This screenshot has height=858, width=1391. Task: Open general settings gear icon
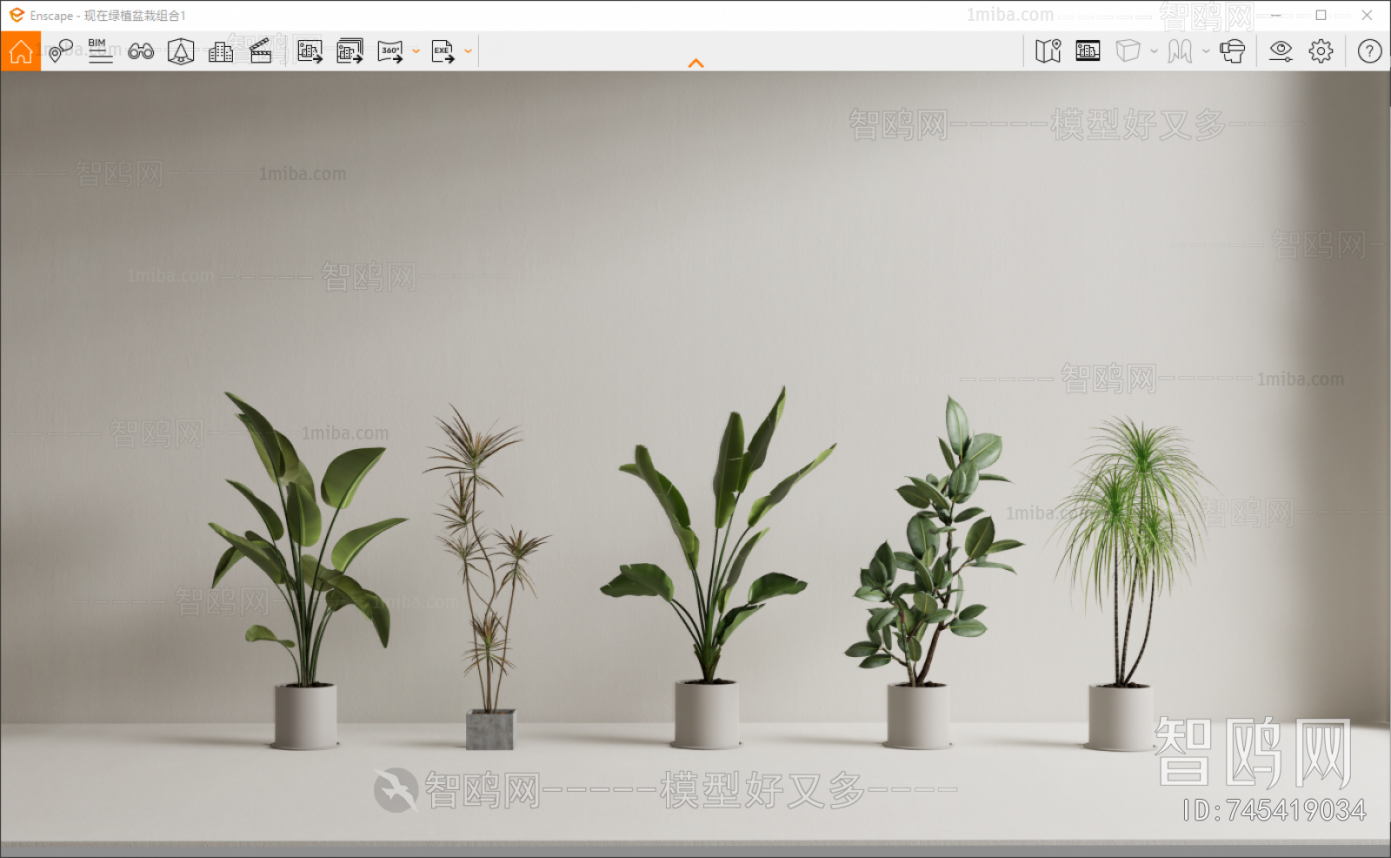1321,51
